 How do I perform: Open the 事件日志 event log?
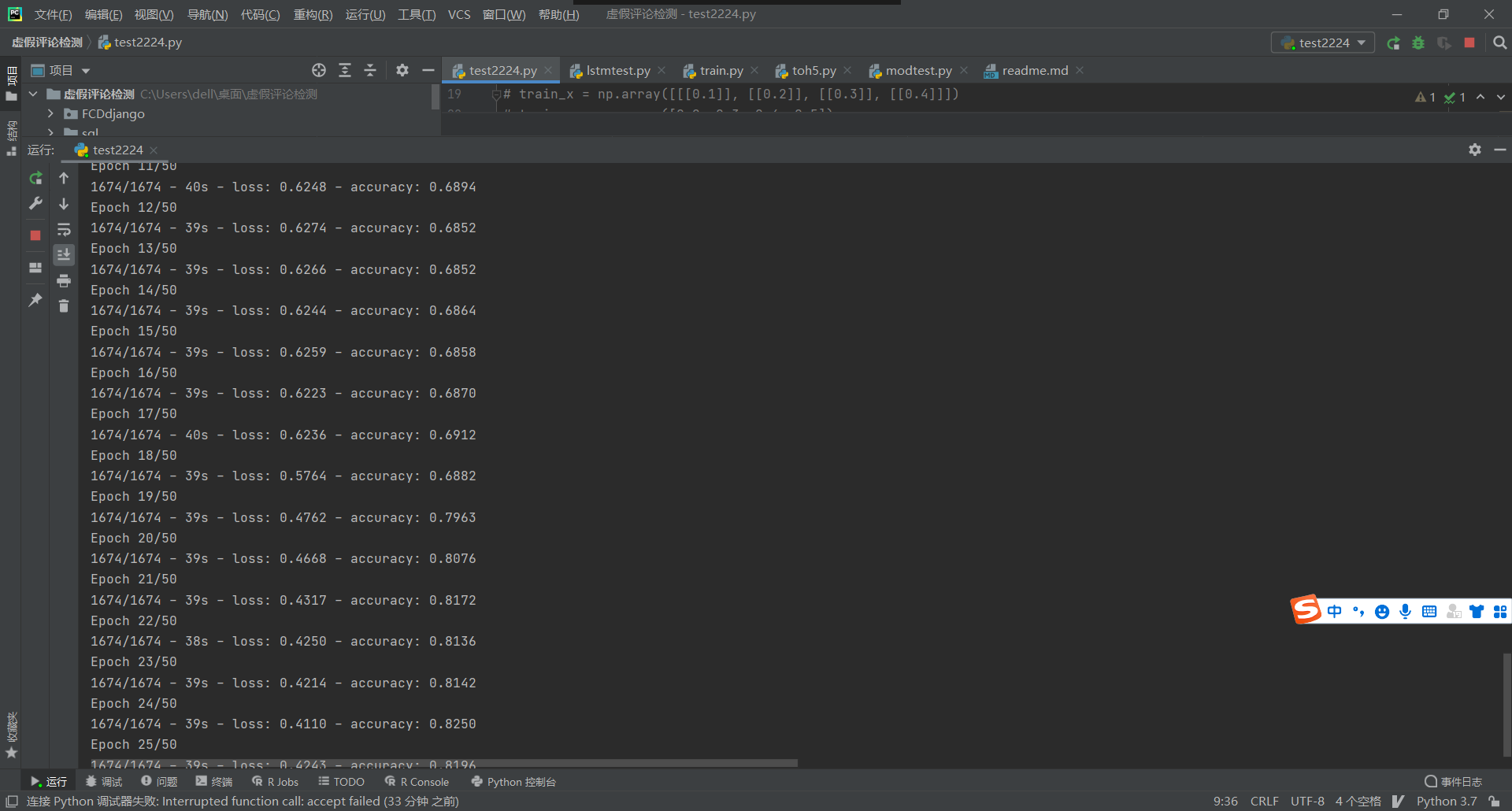(x=1453, y=781)
